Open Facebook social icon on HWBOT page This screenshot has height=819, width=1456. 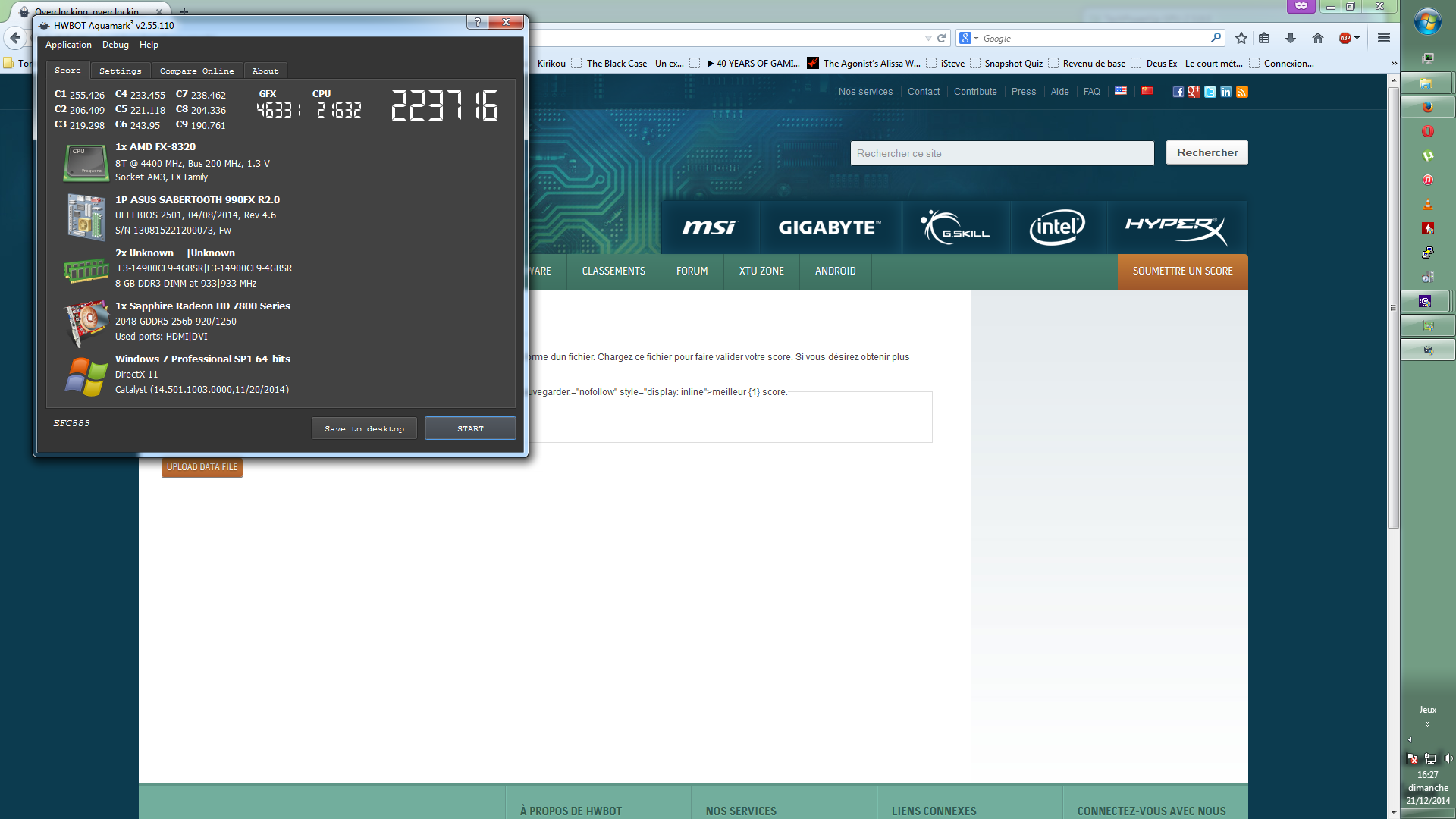[x=1178, y=92]
